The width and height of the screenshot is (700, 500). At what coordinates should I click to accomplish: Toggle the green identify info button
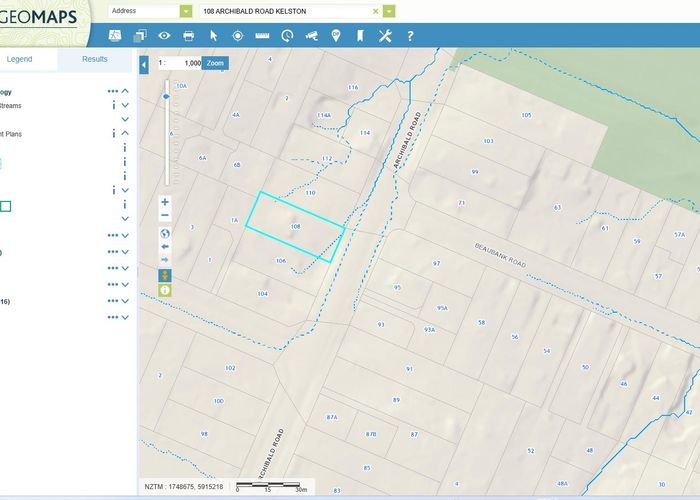point(165,289)
